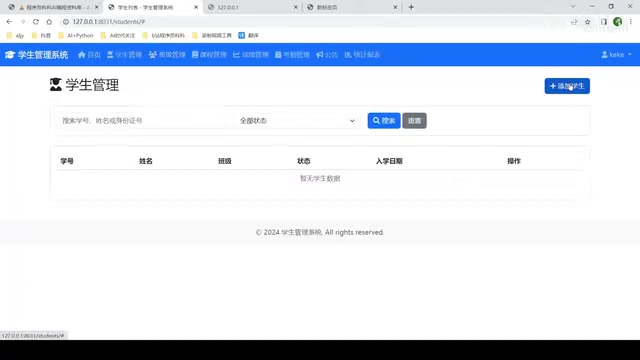
Task: Click the 学生管理 page heading
Action: point(84,85)
